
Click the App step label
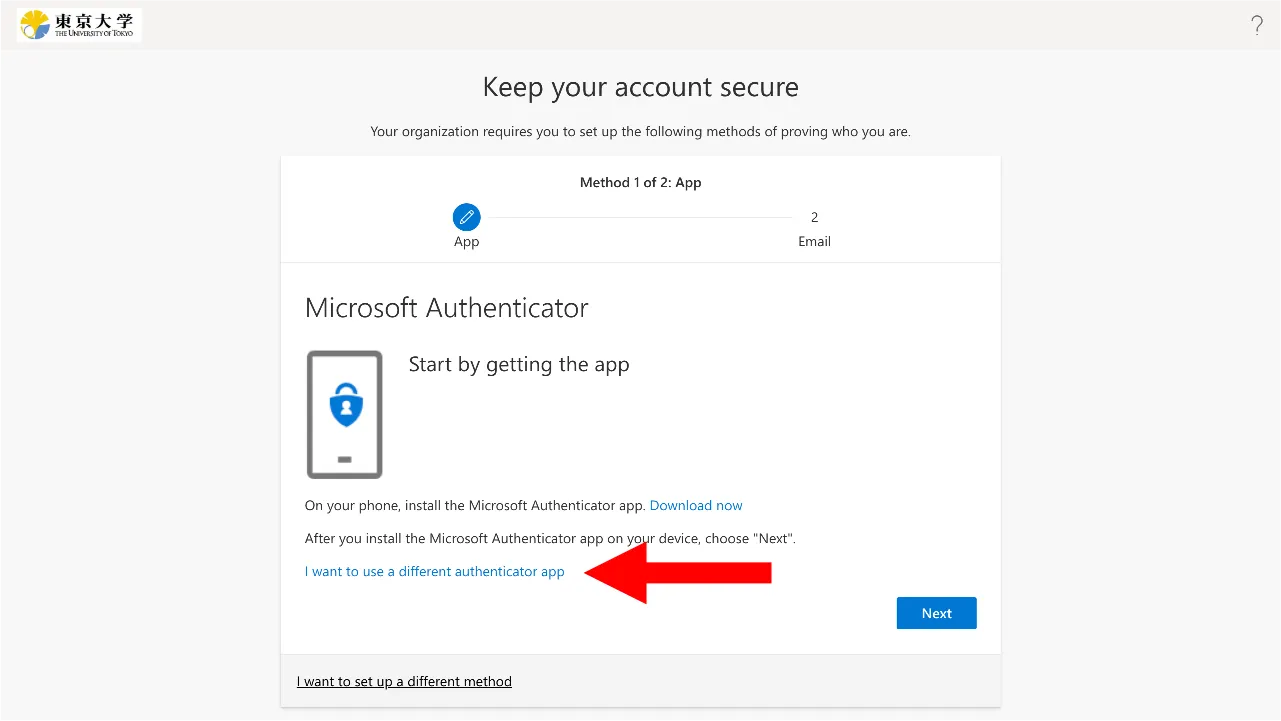pos(466,241)
